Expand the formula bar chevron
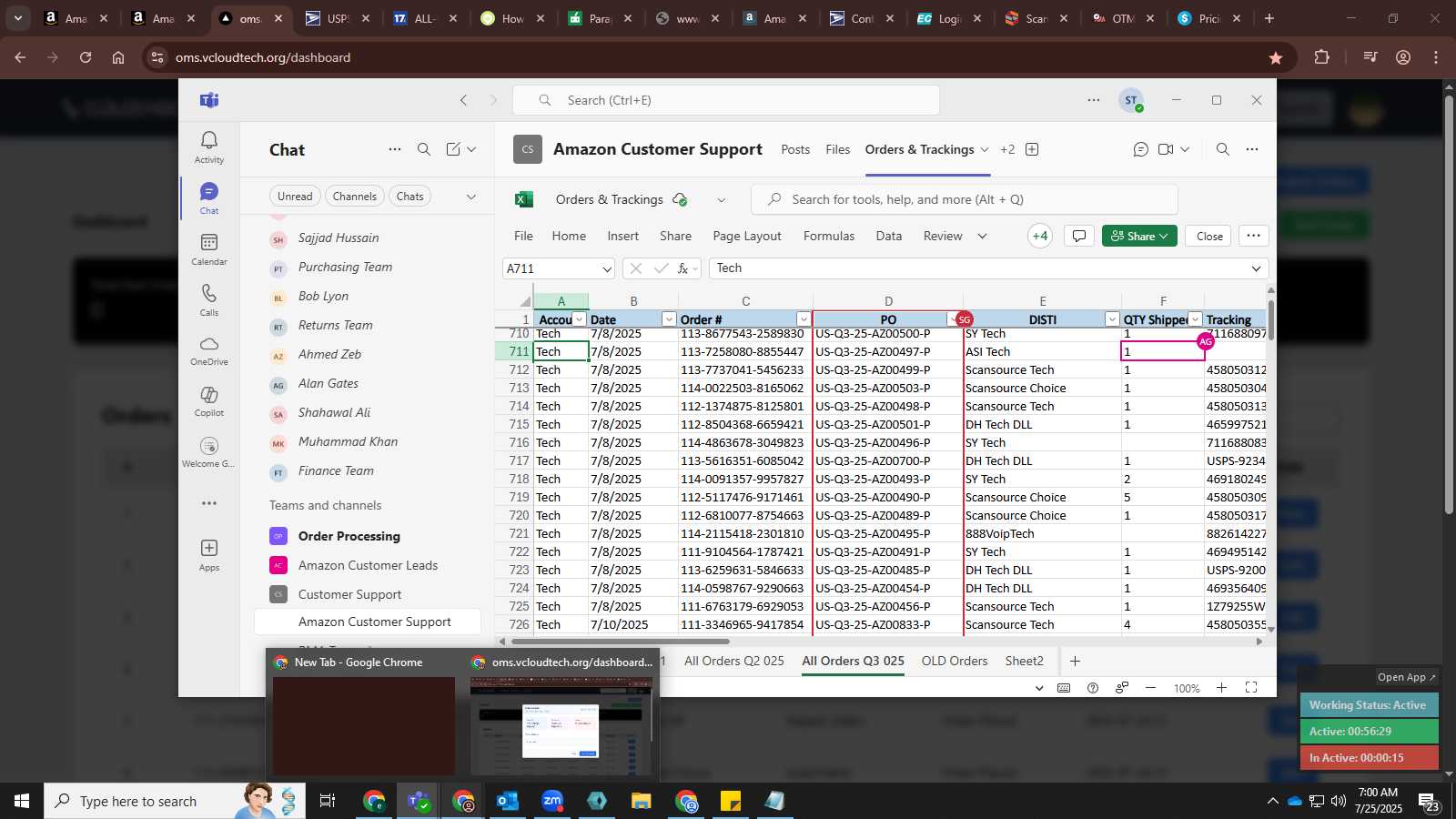The width and height of the screenshot is (1456, 819). point(1257,268)
